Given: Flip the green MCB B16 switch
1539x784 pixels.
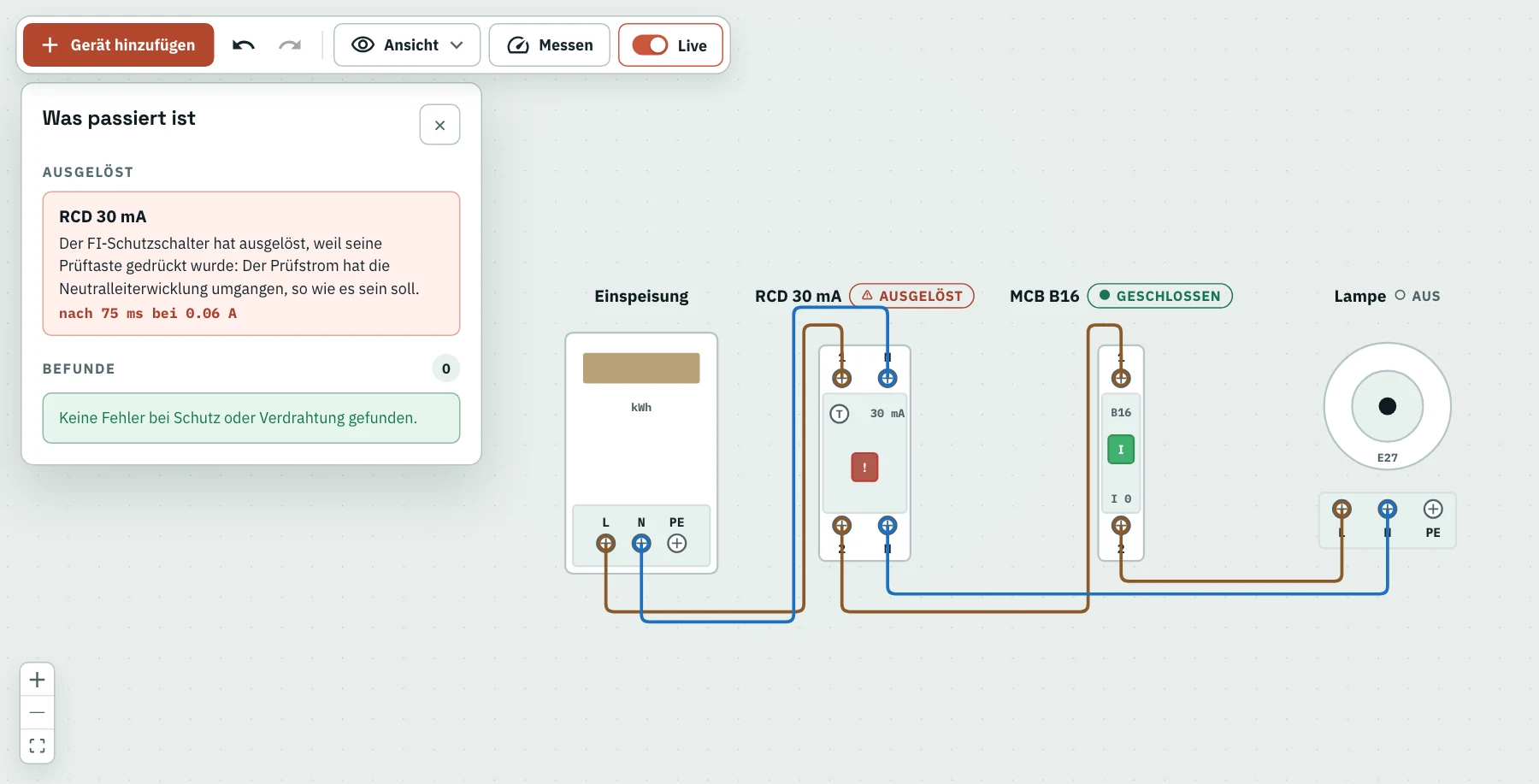Looking at the screenshot, I should (x=1121, y=450).
